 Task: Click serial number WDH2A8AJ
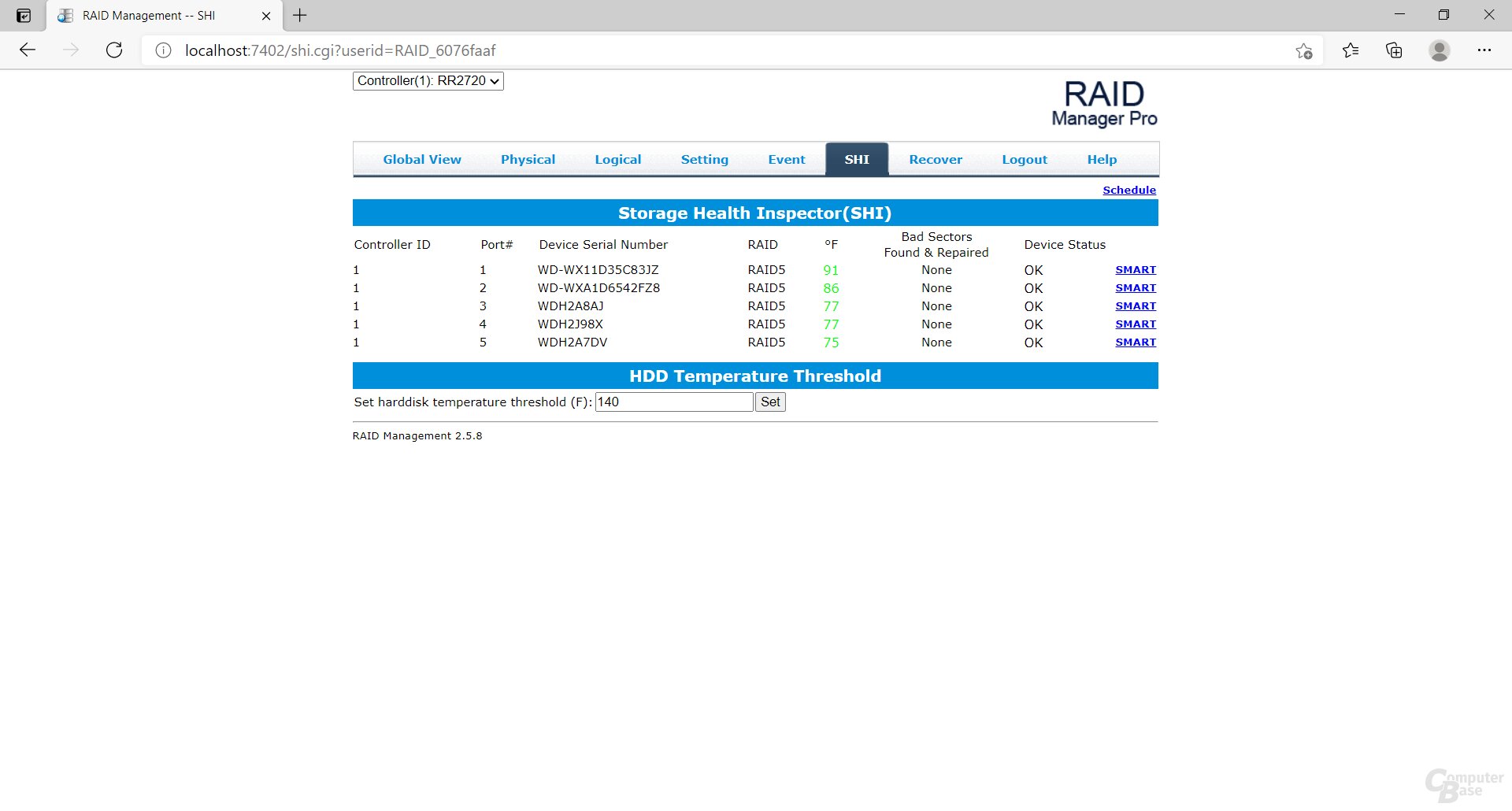pos(570,306)
